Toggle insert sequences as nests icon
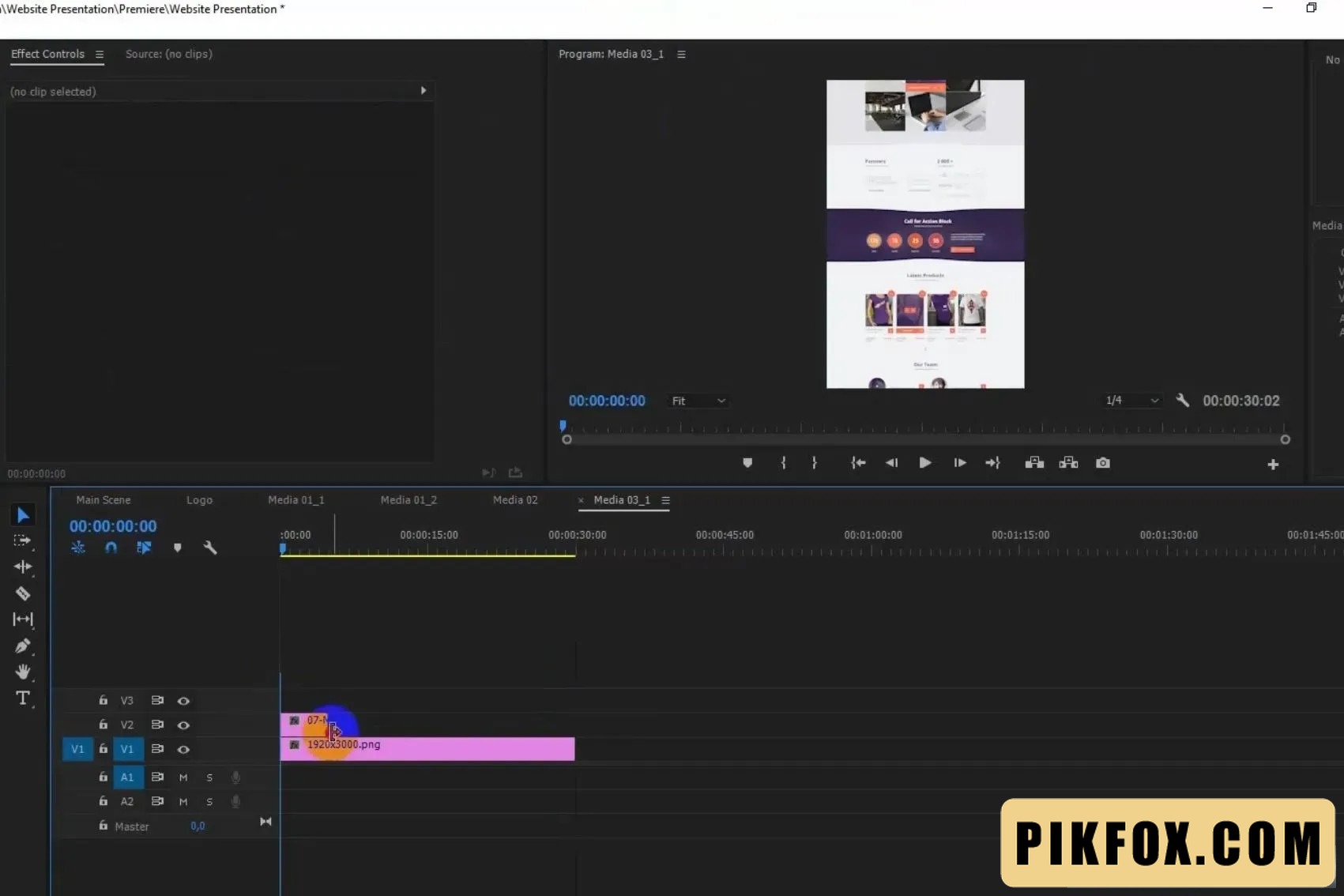 point(78,548)
